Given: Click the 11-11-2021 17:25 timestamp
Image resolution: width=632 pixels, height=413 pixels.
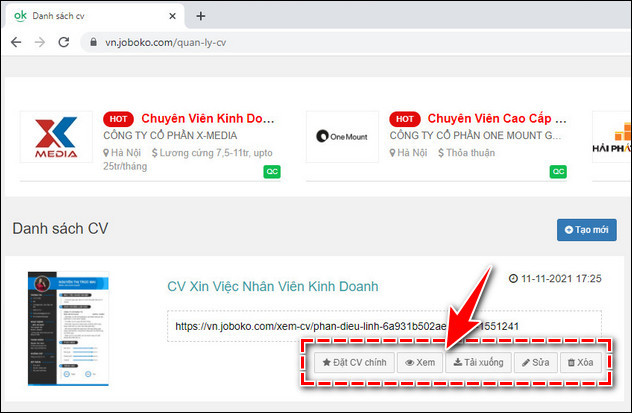Looking at the screenshot, I should coord(555,278).
